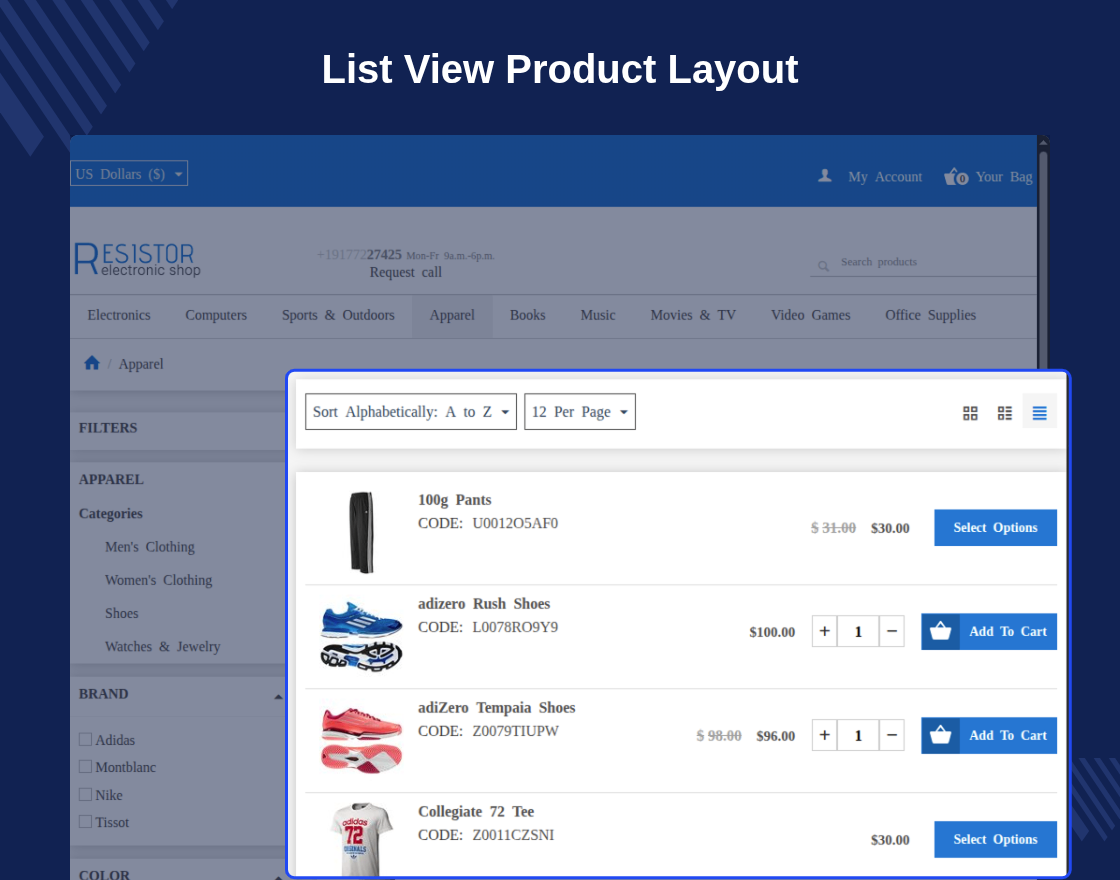The image size is (1120, 880).
Task: Click the CODE: U0012O5AF0 text
Action: pyautogui.click(x=488, y=523)
